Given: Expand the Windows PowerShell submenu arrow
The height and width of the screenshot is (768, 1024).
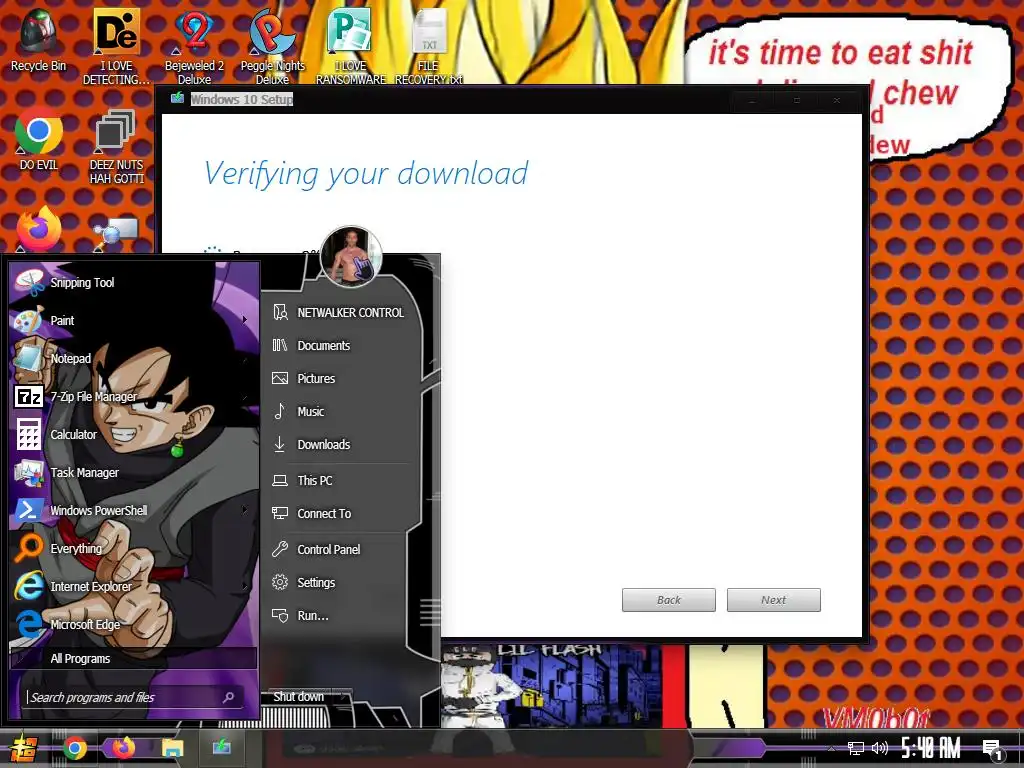Looking at the screenshot, I should [x=245, y=509].
